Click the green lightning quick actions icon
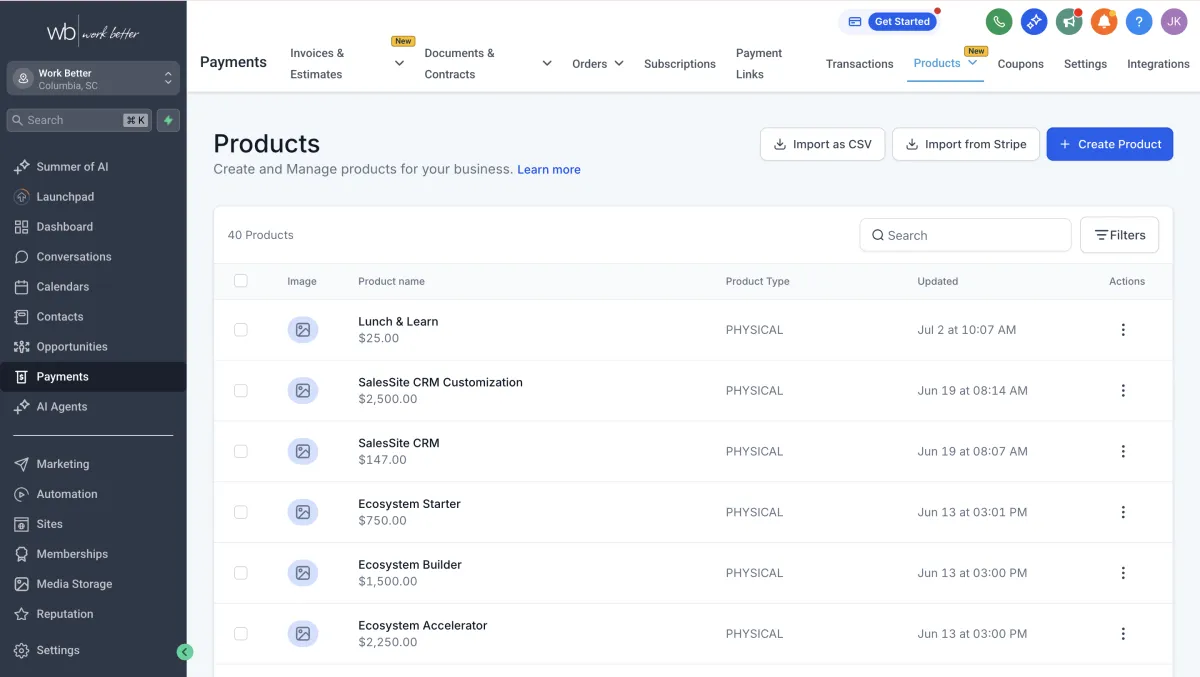Viewport: 1200px width, 677px height. pos(168,120)
